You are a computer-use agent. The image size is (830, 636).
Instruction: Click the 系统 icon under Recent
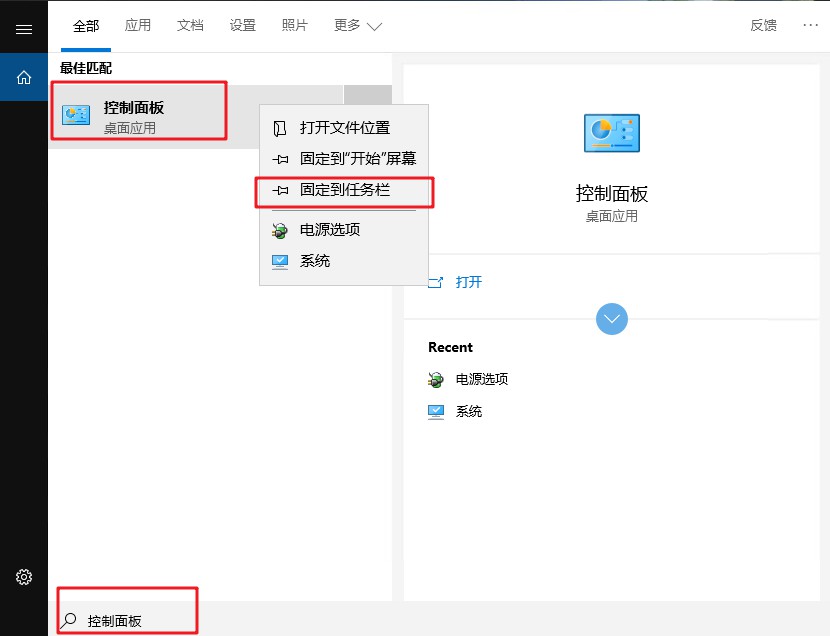coord(435,411)
